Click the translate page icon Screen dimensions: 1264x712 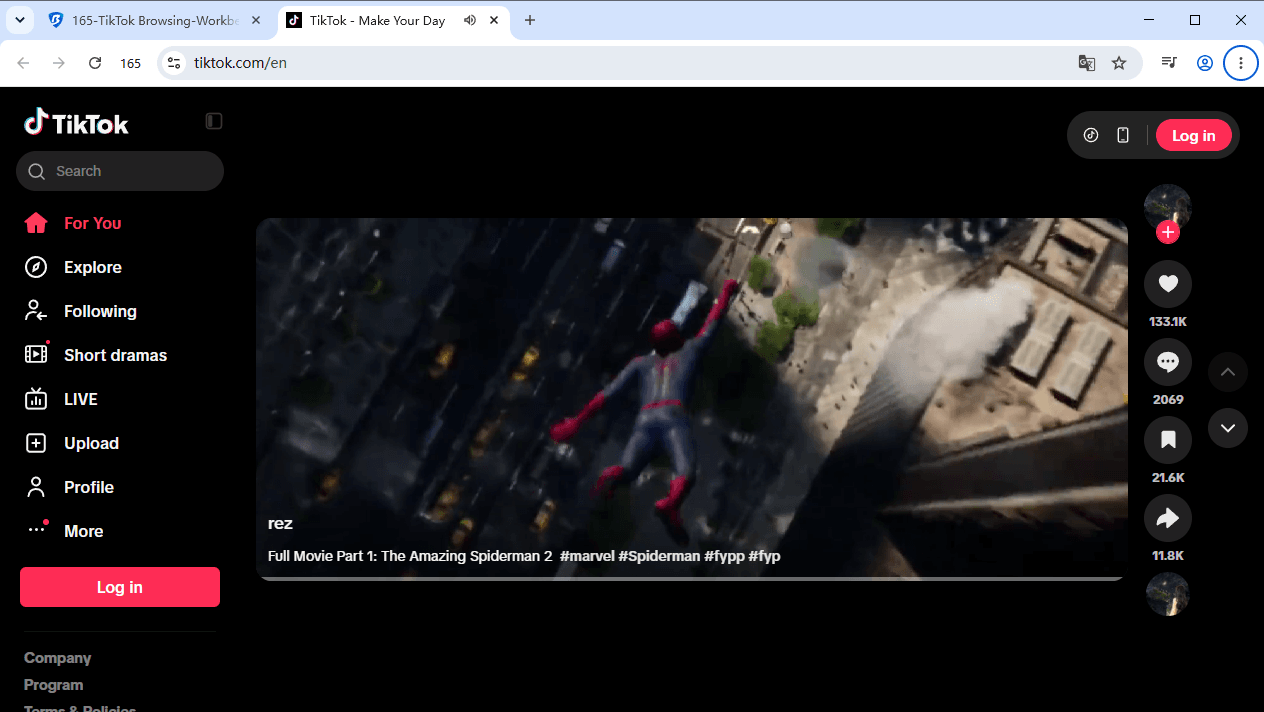pyautogui.click(x=1087, y=63)
